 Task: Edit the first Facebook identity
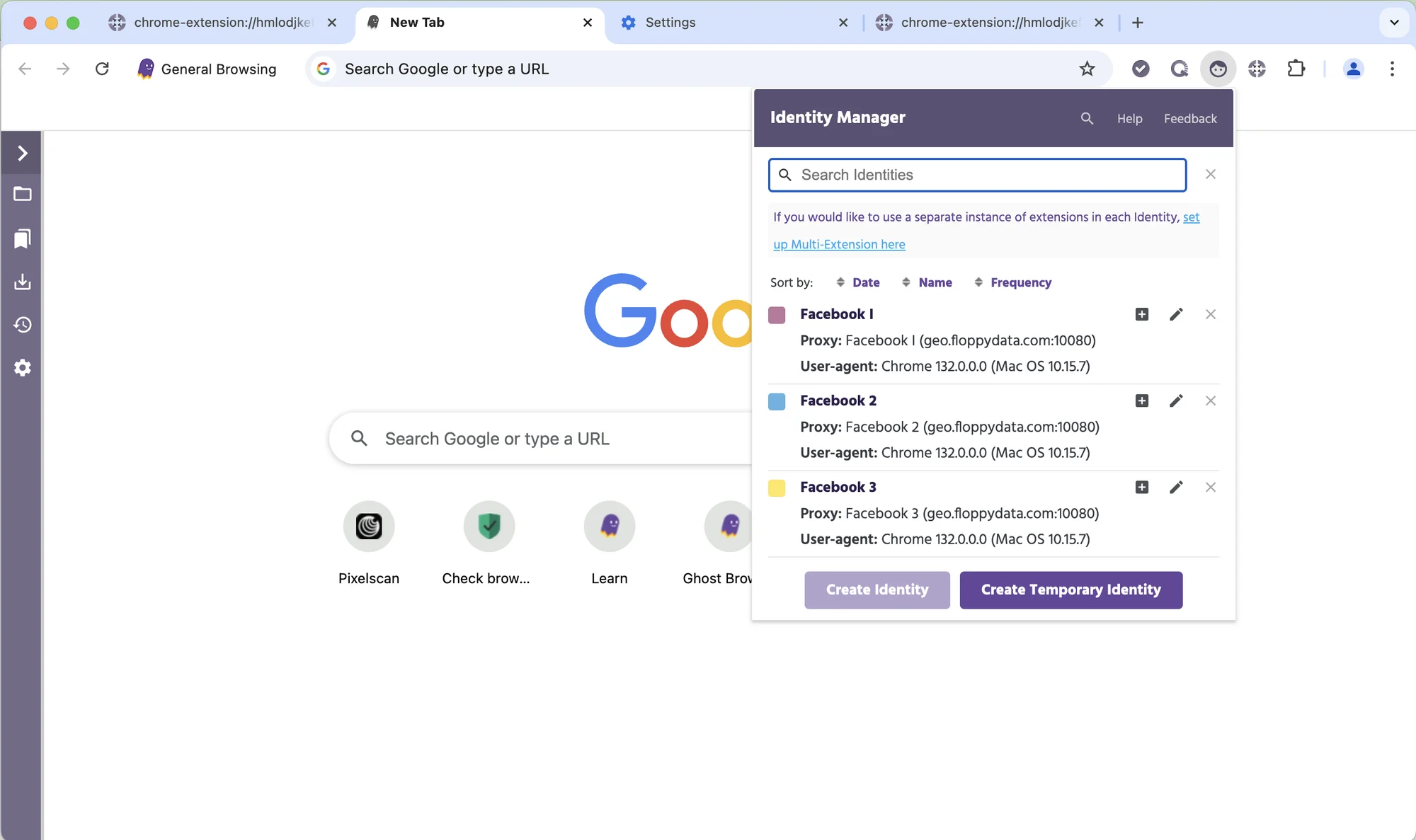tap(1176, 314)
